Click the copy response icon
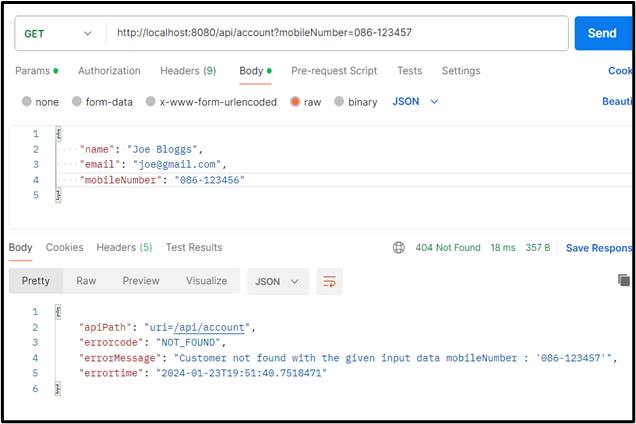636x424 pixels. coord(624,281)
